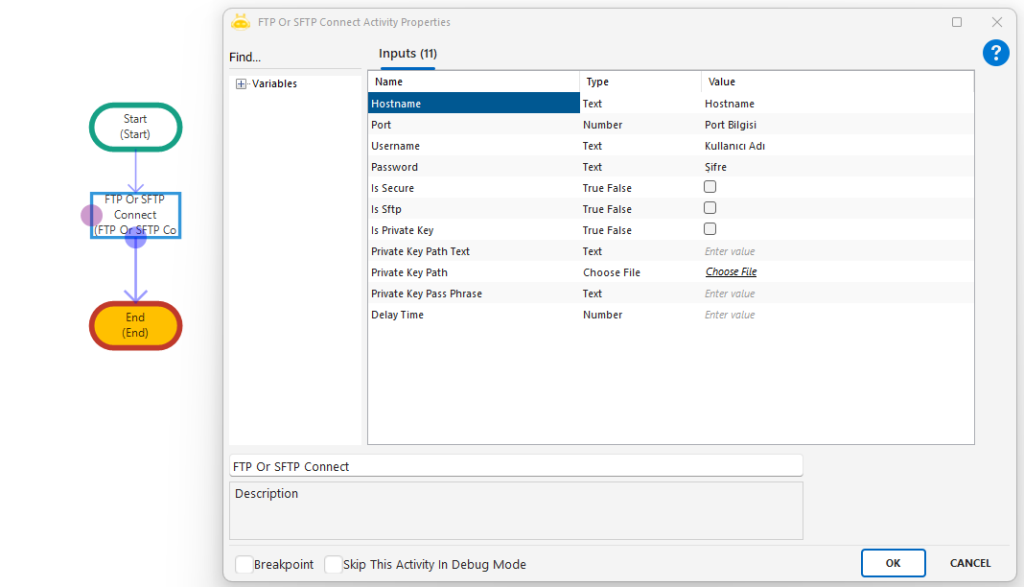The image size is (1024, 587).
Task: Switch to the Inputs (11) tab
Action: pos(407,54)
